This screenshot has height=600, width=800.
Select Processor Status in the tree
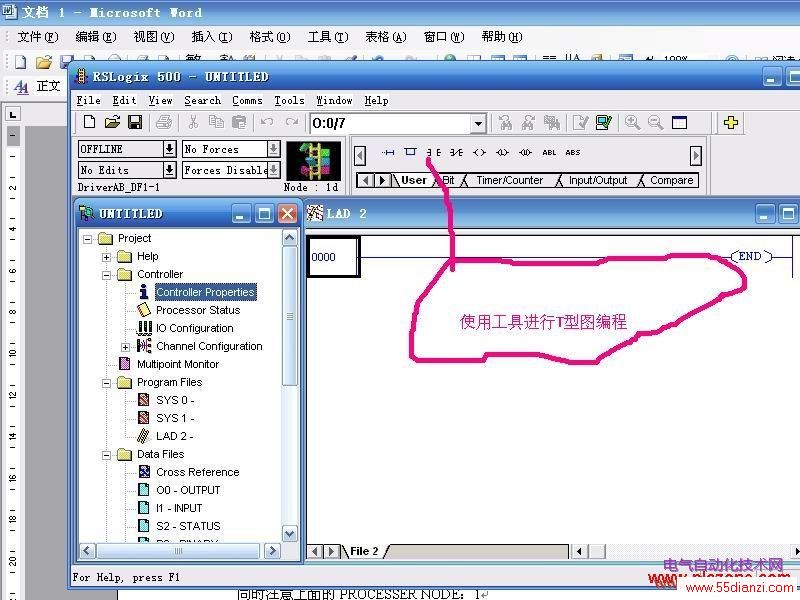click(x=198, y=310)
